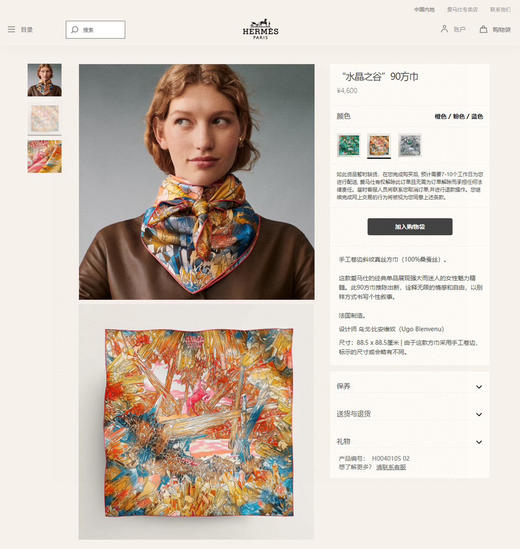Click the 加入购物袋 add to bag button

[410, 227]
